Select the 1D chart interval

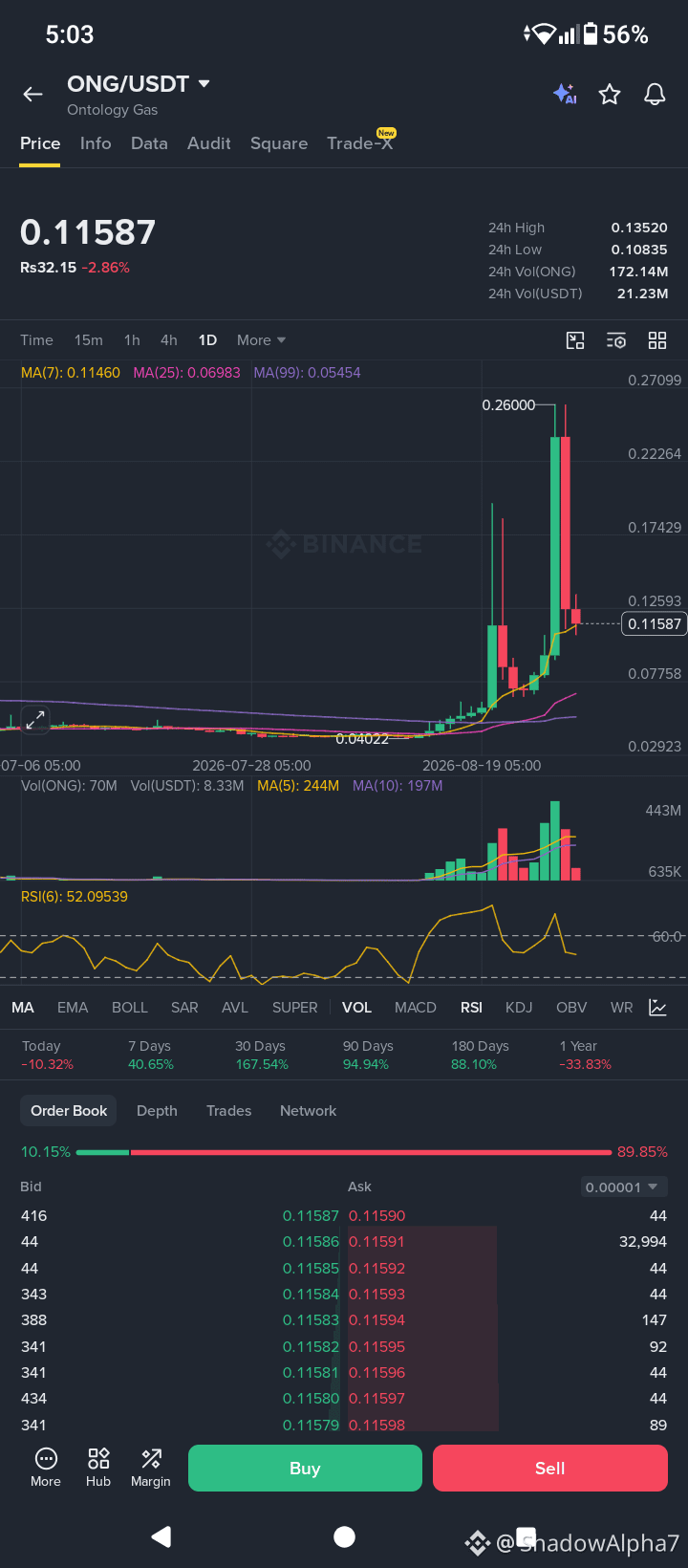[x=207, y=340]
